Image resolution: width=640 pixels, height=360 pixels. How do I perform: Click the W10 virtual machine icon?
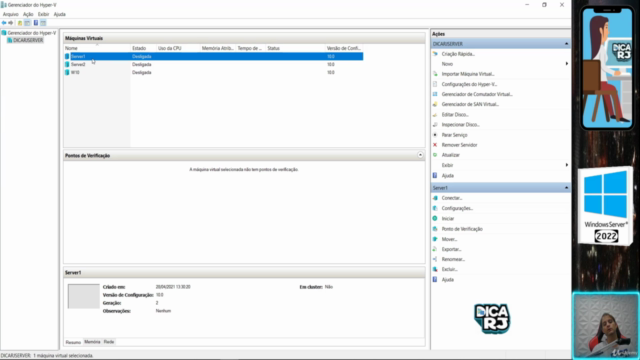pyautogui.click(x=67, y=72)
